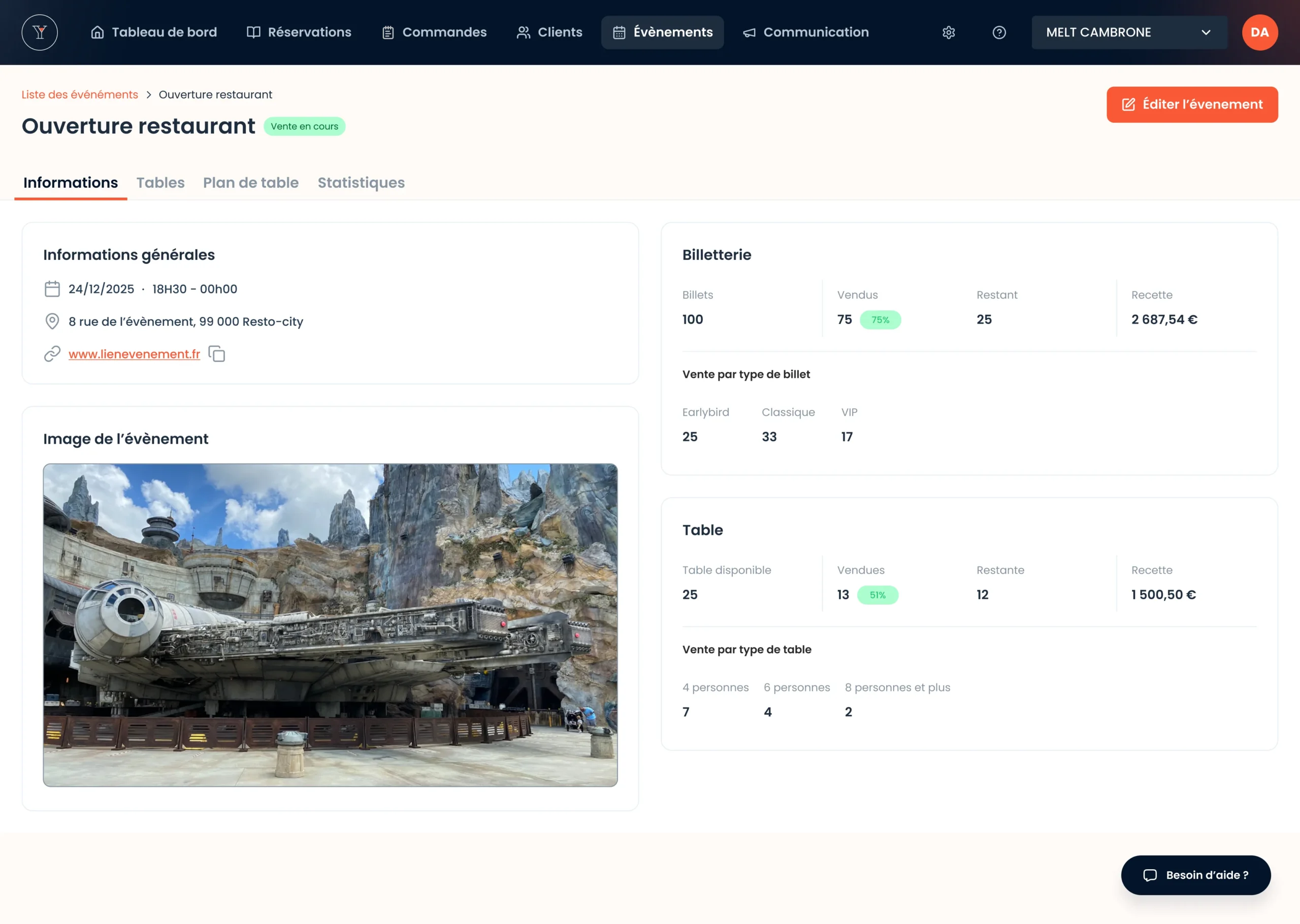The height and width of the screenshot is (924, 1300).
Task: Click the cocktail glass logo icon
Action: point(39,32)
